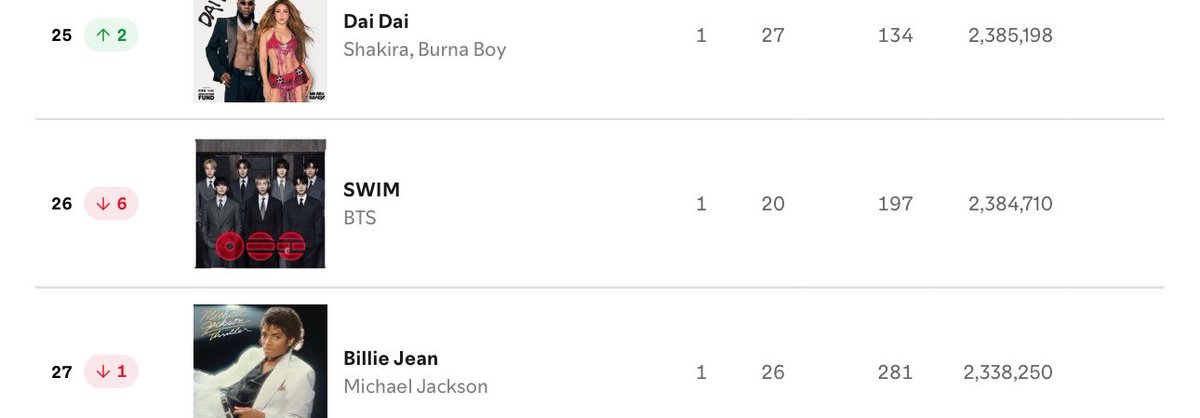
Task: Open the Billie Jean Thriller album cover
Action: 260,361
